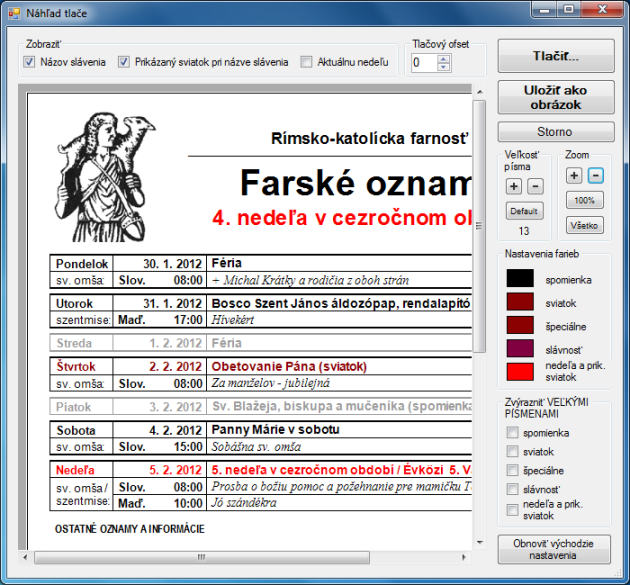The height and width of the screenshot is (585, 630).
Task: Open the black spomienka color swatch
Action: pos(520,277)
